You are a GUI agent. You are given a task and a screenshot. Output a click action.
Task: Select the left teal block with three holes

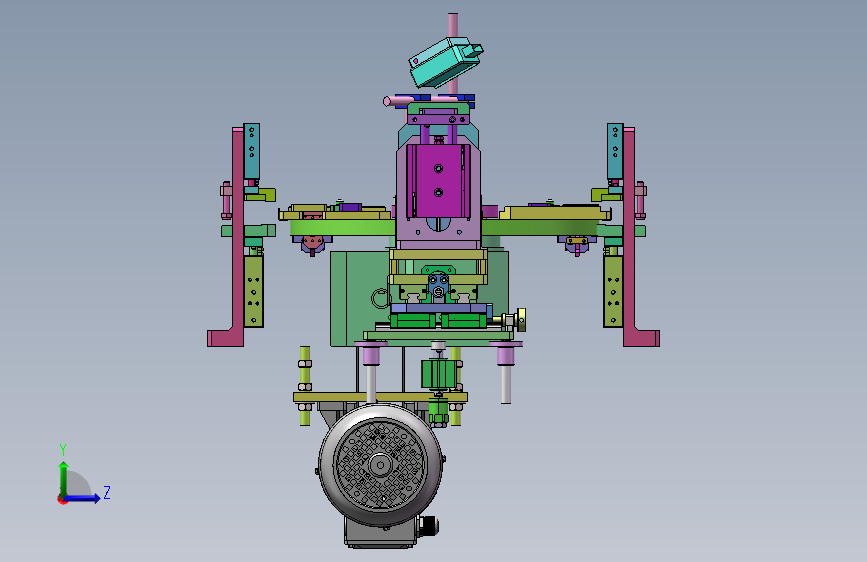tap(252, 151)
